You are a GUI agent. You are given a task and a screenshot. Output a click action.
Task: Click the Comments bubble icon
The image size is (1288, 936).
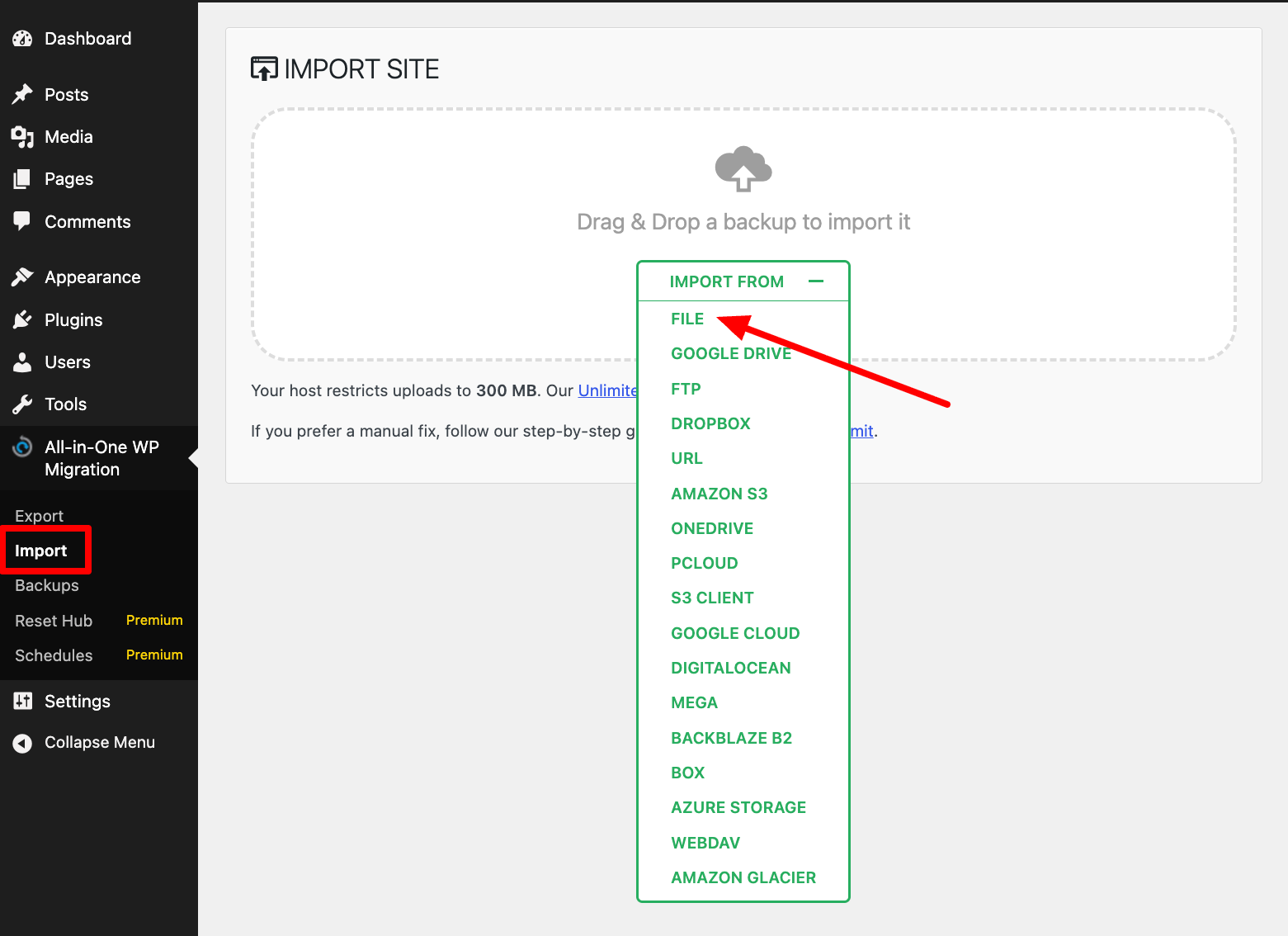[22, 220]
